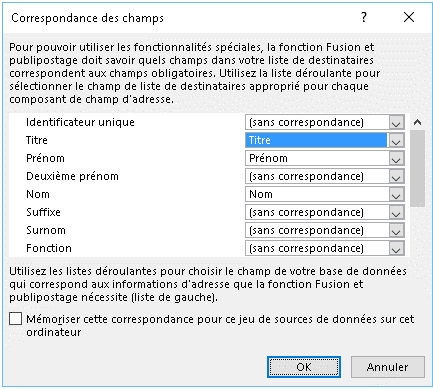Confirm with the OK button
433x389 pixels.
pos(304,367)
